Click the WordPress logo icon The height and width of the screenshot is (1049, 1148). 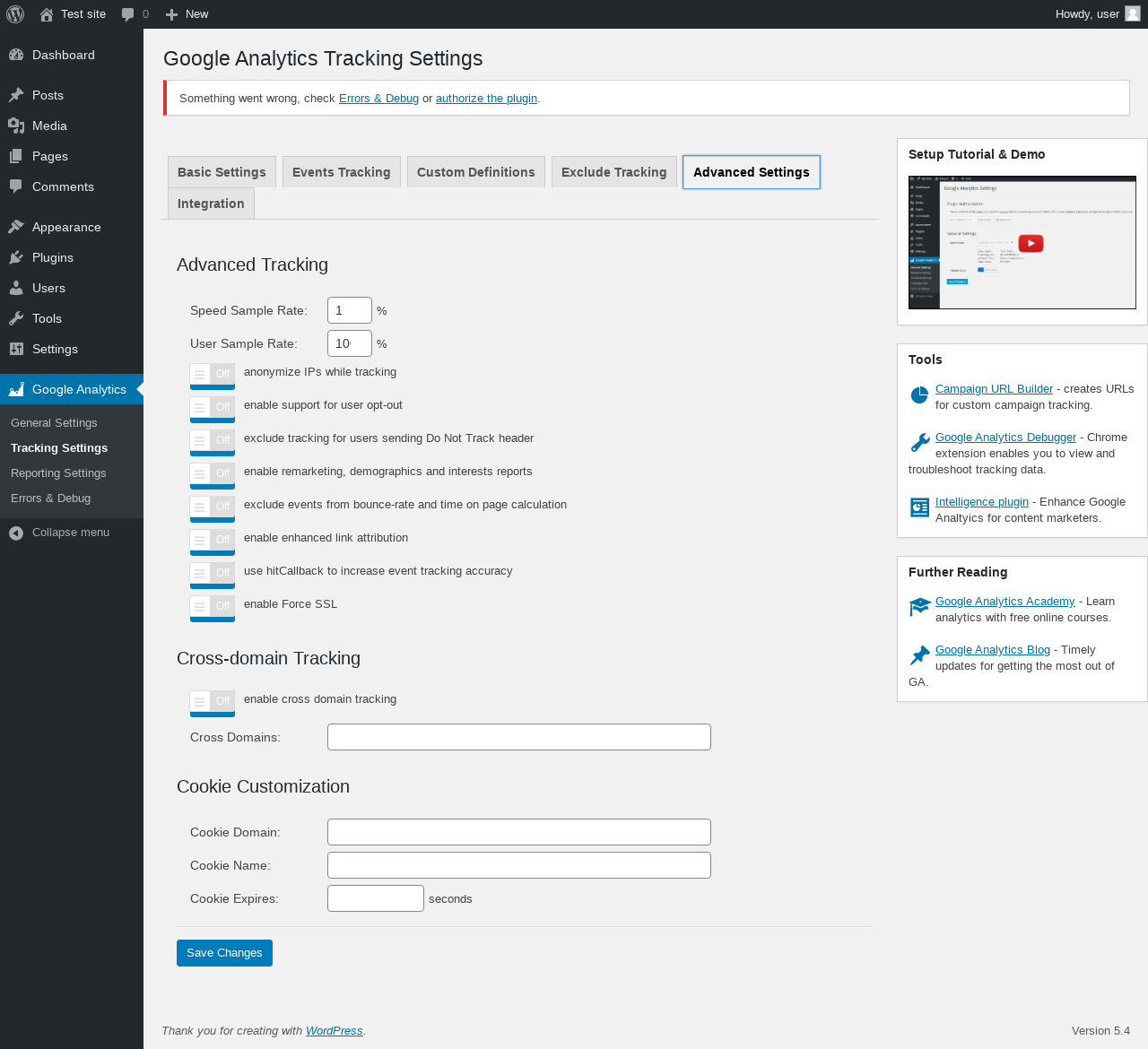tap(15, 14)
